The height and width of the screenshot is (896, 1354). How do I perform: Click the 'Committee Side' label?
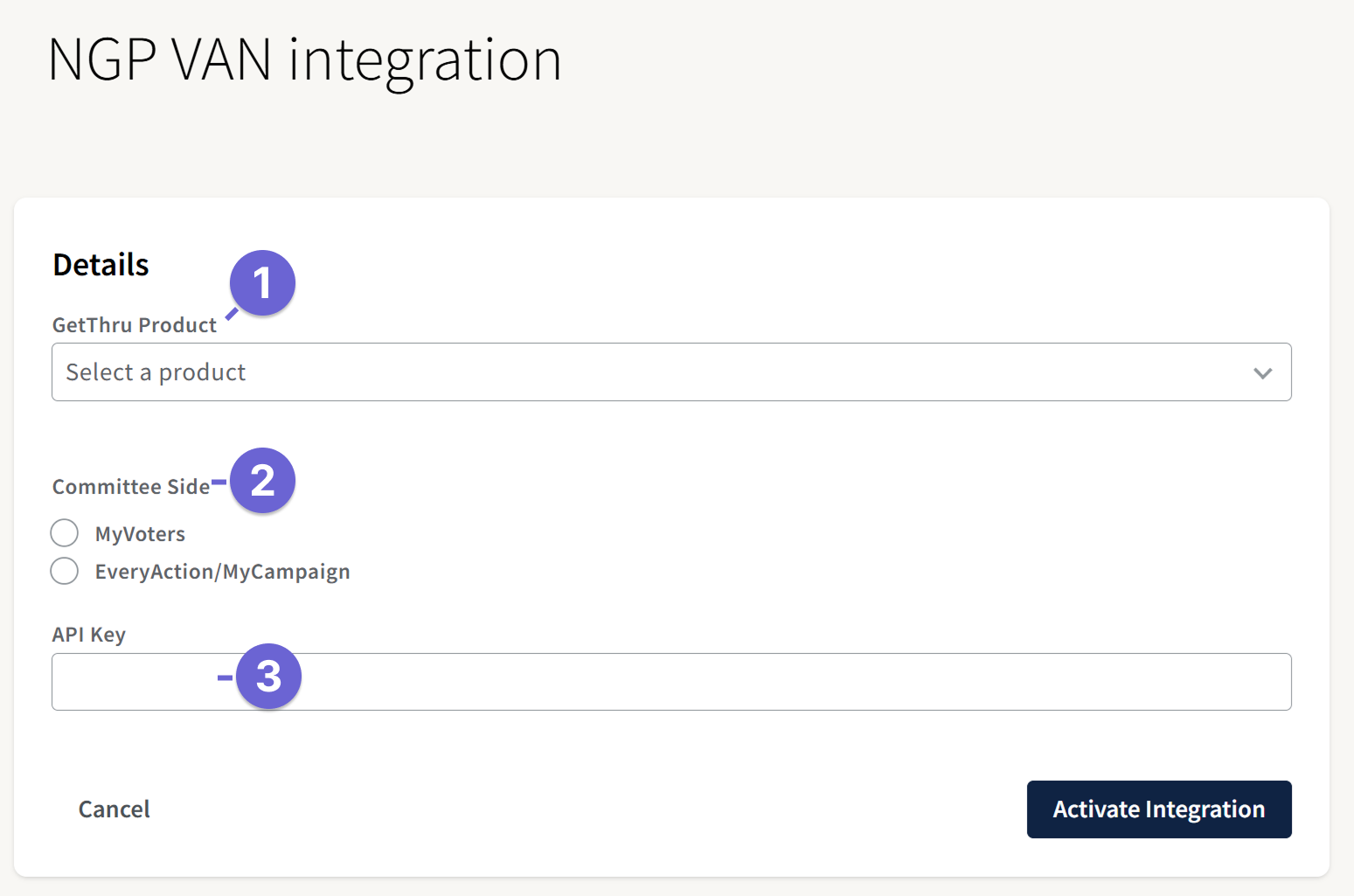click(x=131, y=487)
